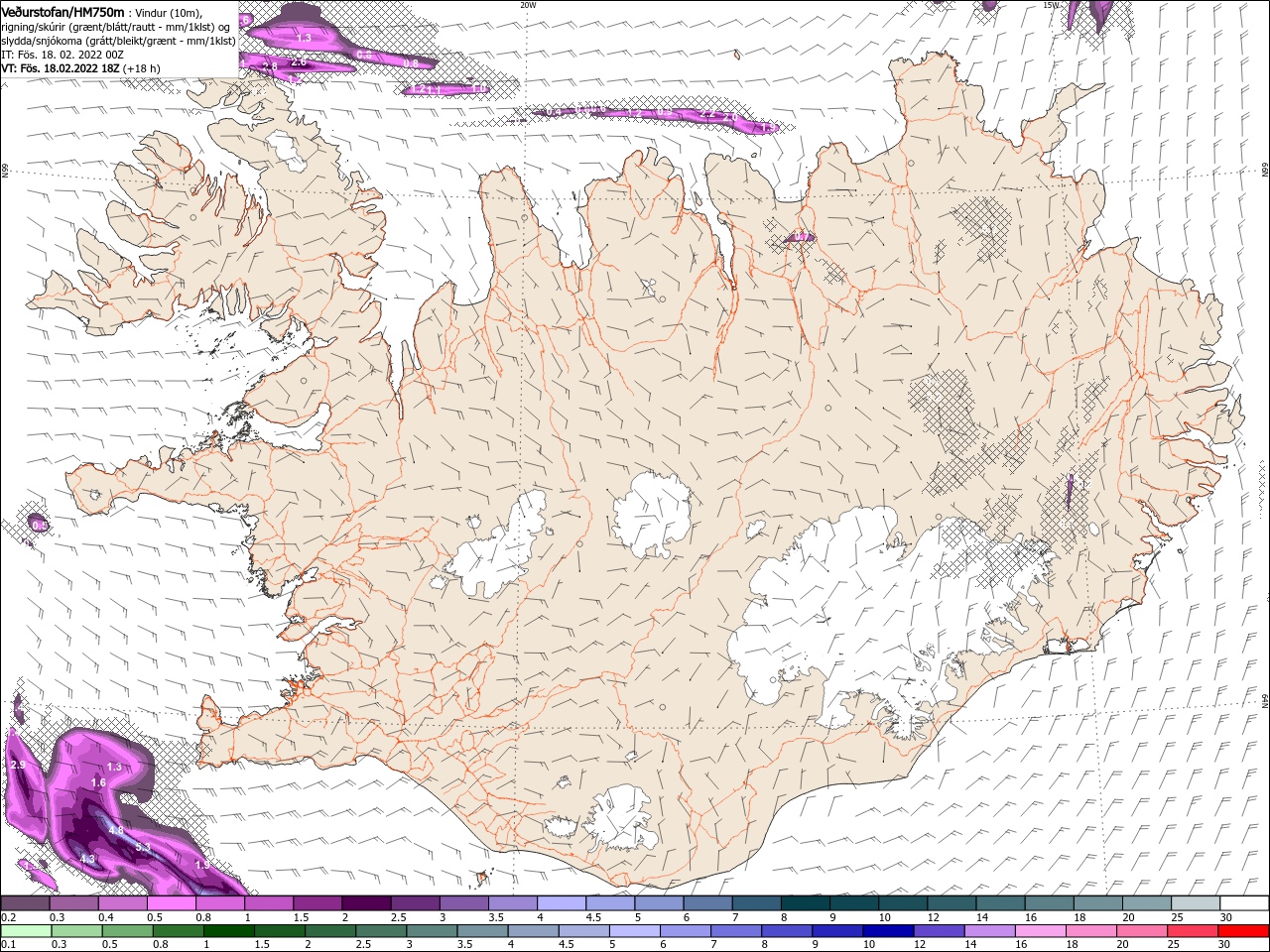Click the bright pink 0.5 swatch in upper legend row
This screenshot has width=1270, height=952.
172,903
